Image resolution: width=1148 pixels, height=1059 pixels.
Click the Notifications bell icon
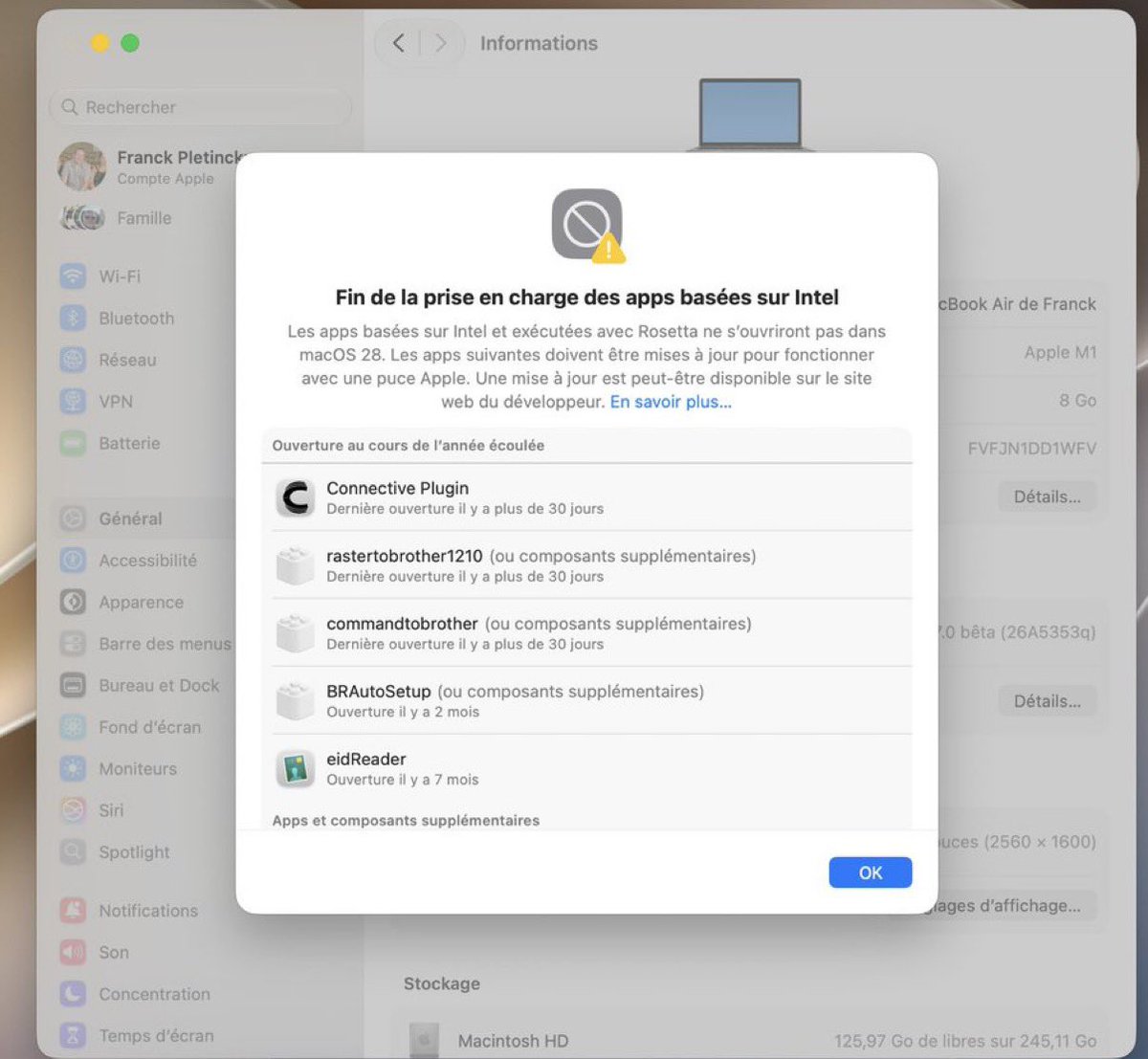tap(74, 910)
